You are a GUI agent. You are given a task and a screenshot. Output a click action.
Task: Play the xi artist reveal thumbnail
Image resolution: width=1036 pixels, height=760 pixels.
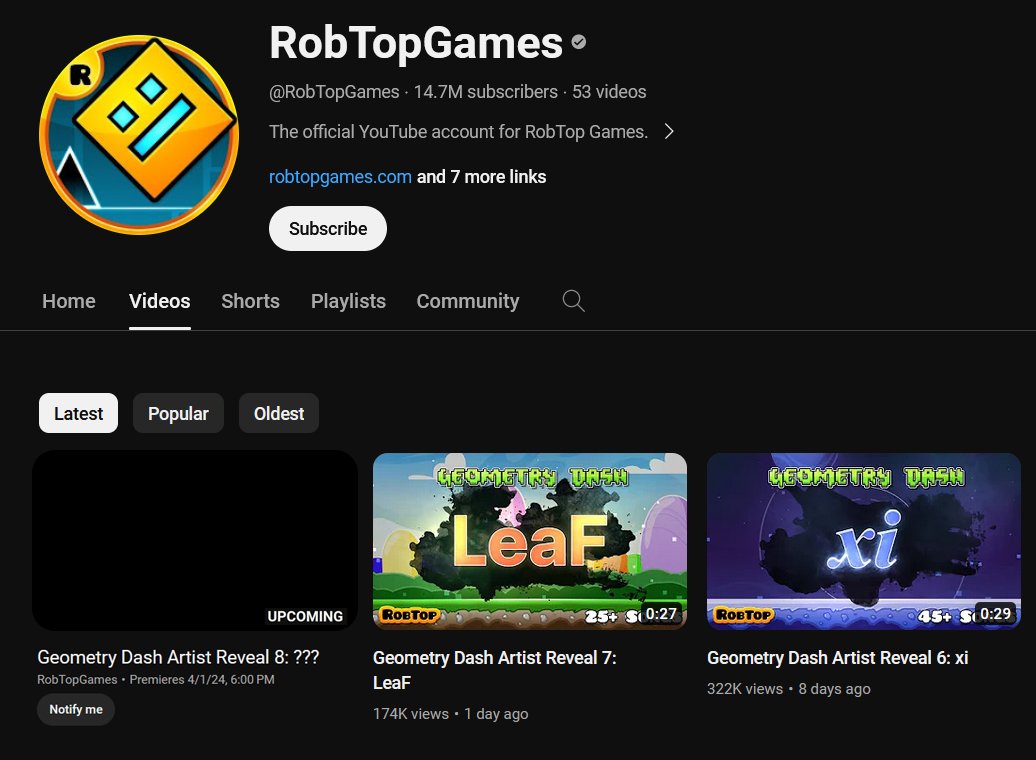(x=864, y=541)
